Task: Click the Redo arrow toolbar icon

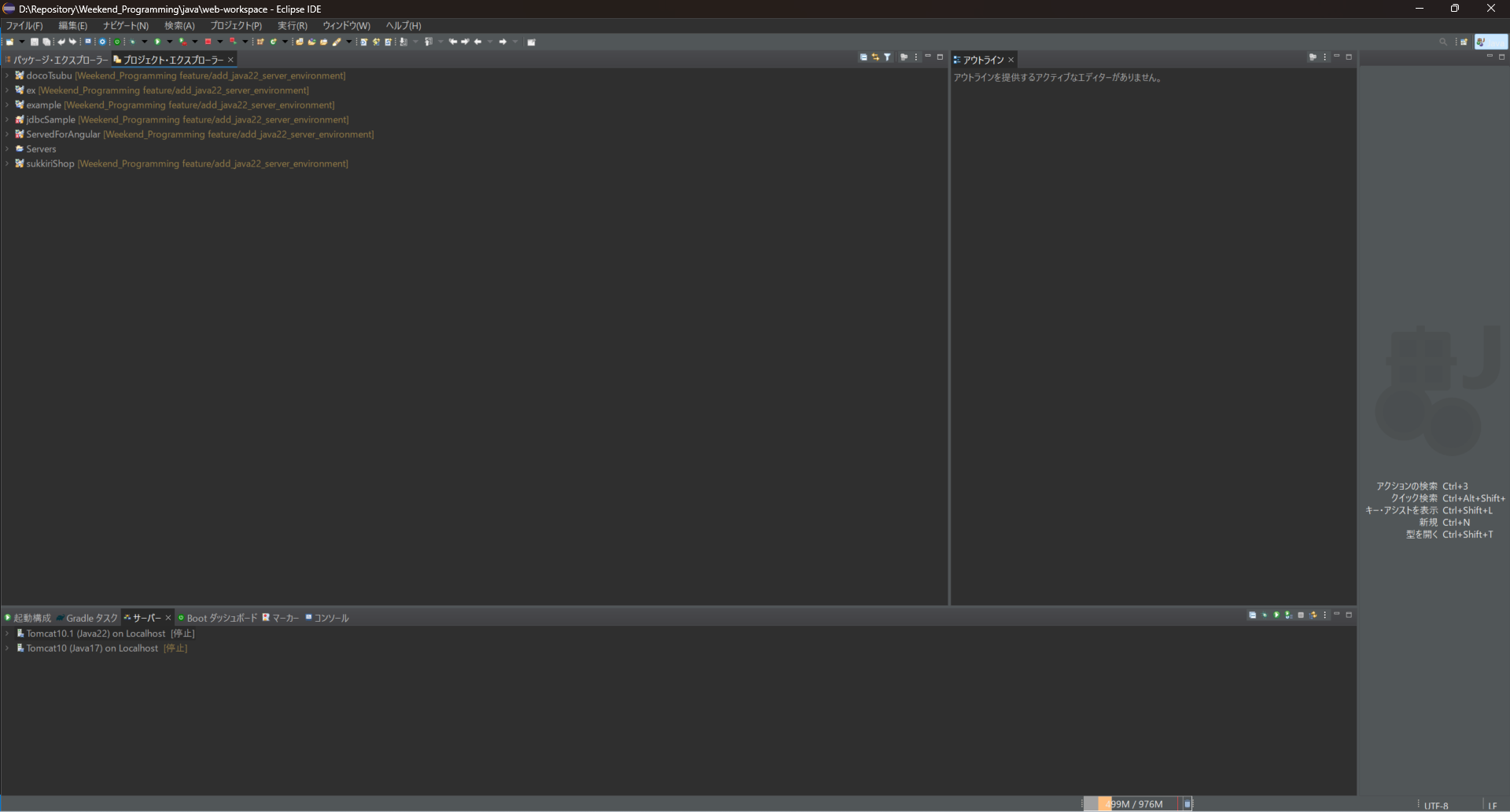Action: (x=73, y=42)
